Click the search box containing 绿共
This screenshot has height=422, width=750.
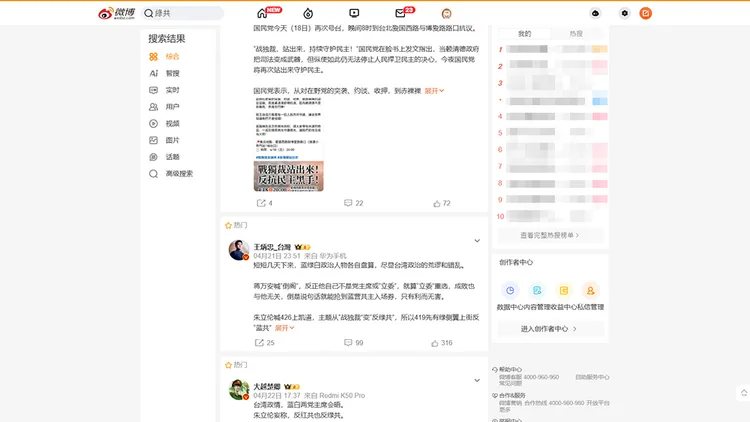[x=183, y=13]
